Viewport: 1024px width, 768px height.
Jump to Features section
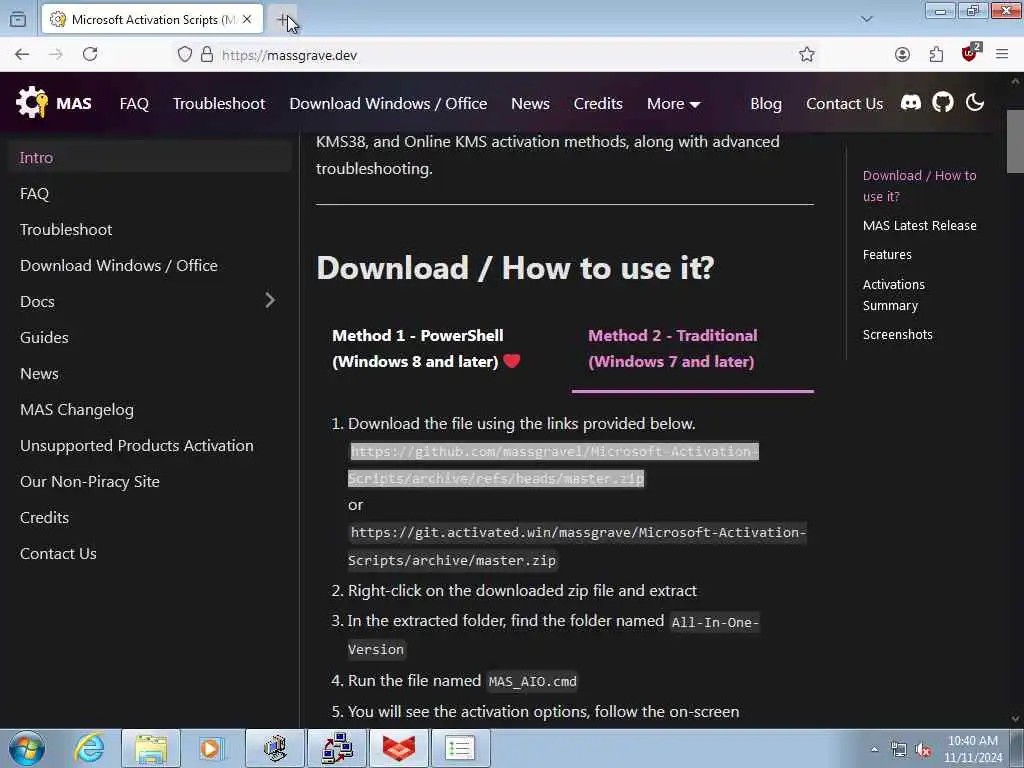pyautogui.click(x=887, y=255)
